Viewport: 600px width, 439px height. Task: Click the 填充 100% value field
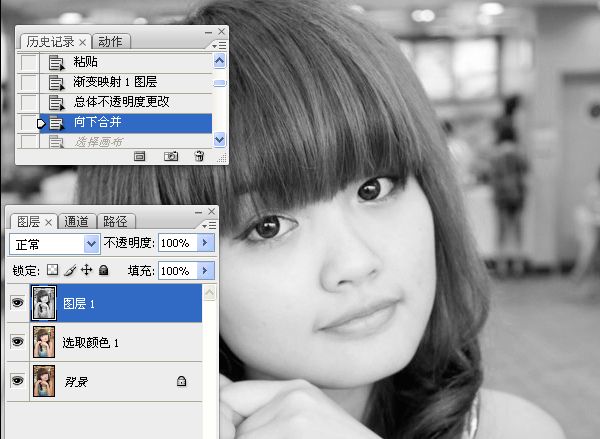point(178,271)
